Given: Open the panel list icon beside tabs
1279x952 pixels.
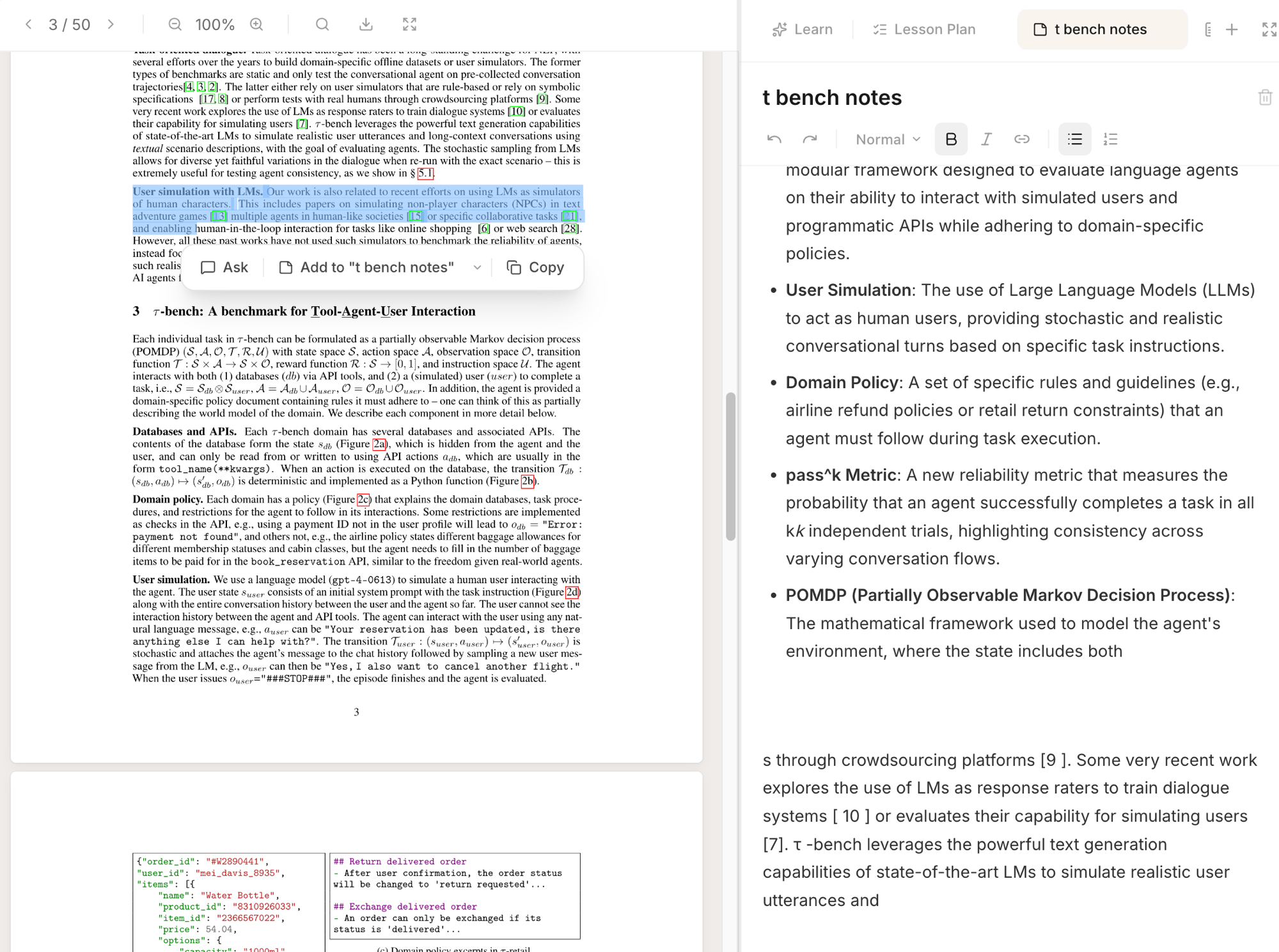Looking at the screenshot, I should pos(1207,29).
